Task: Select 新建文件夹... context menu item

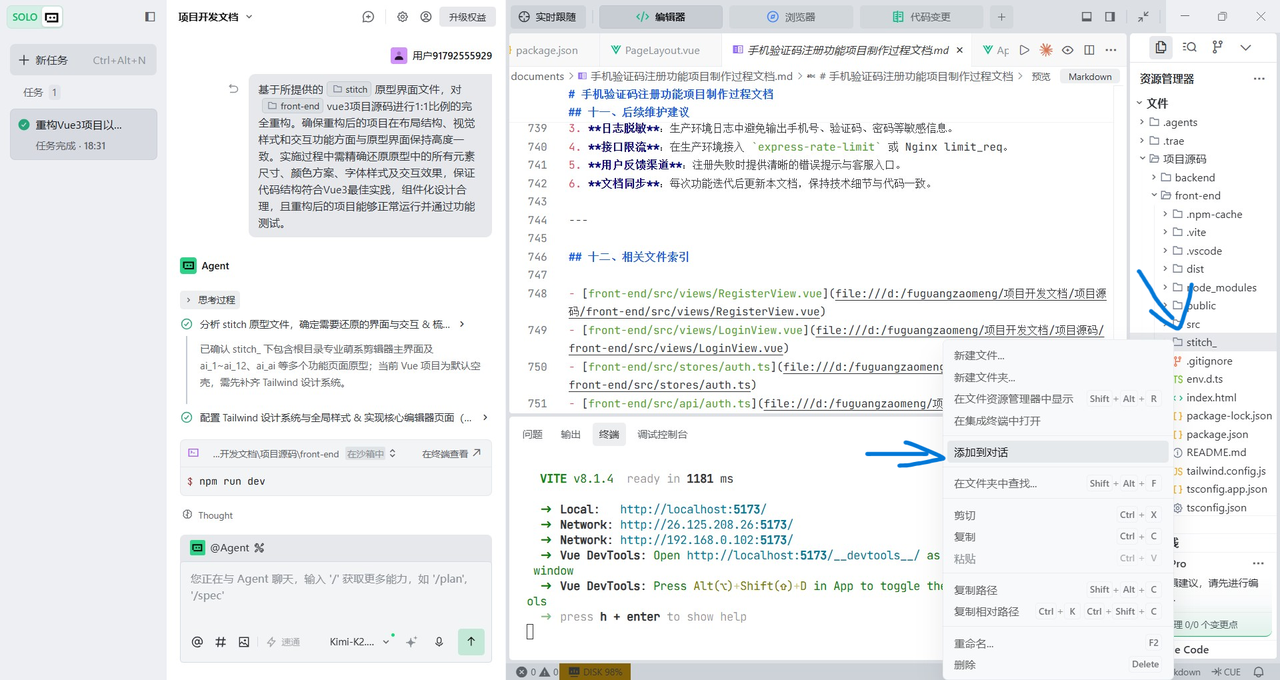Action: [x=1055, y=377]
